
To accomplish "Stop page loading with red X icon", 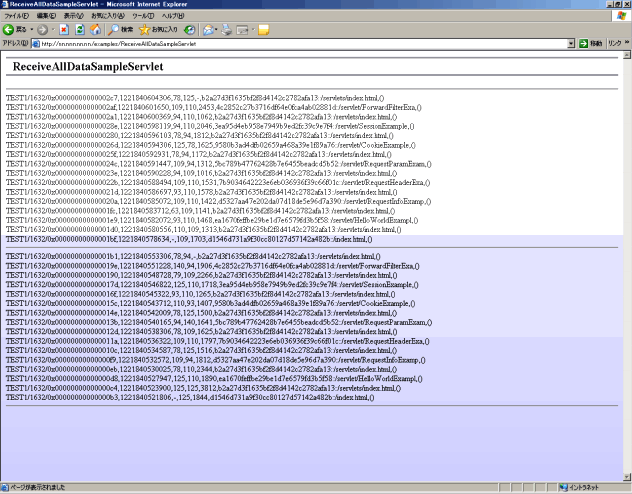I will click(x=64, y=29).
